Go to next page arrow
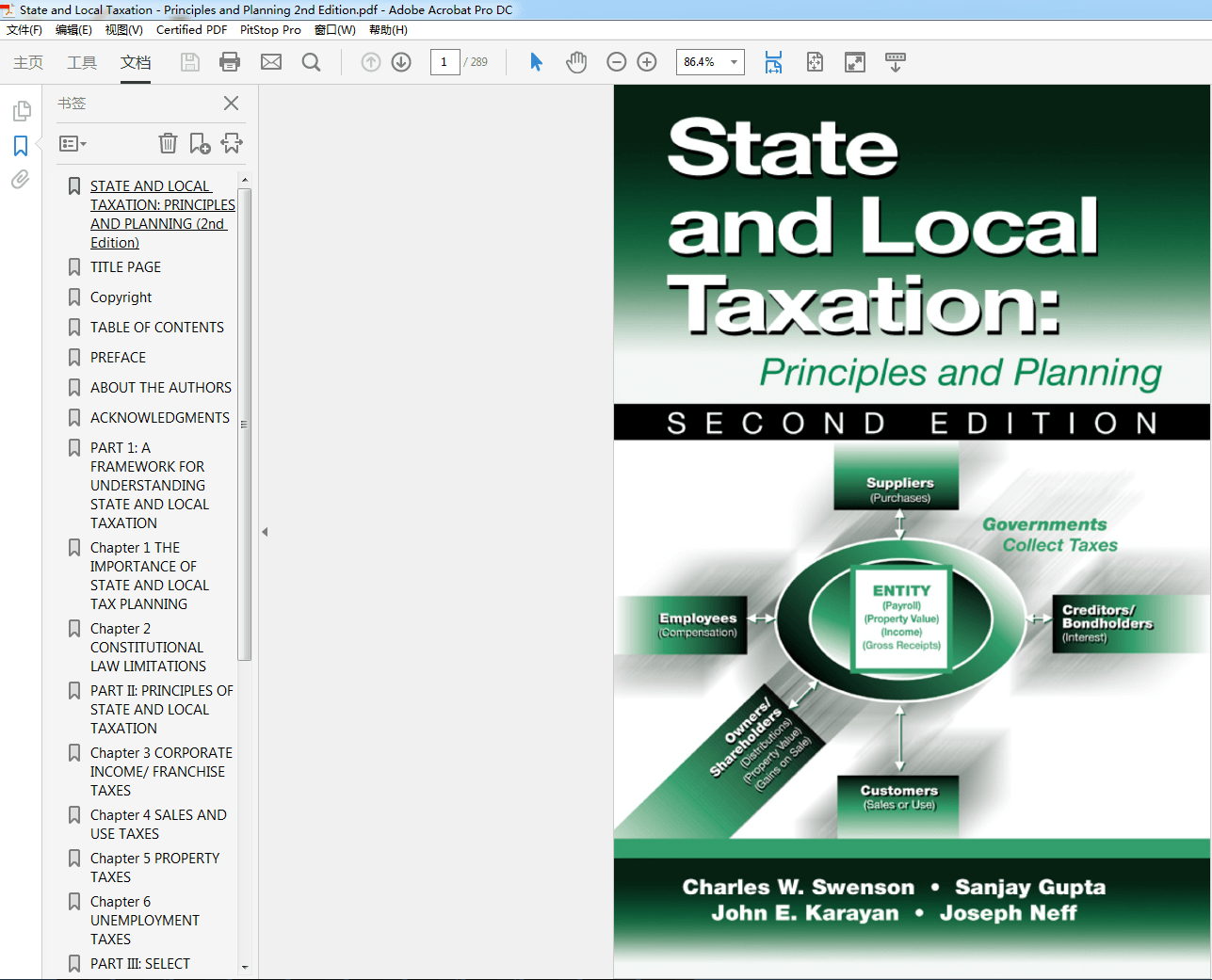The height and width of the screenshot is (980, 1212). point(401,62)
